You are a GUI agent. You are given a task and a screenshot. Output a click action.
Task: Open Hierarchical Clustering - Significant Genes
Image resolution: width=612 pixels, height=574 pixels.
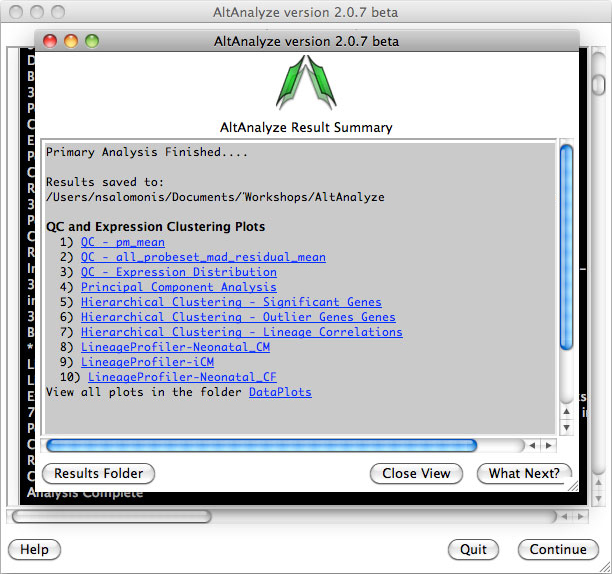(231, 302)
